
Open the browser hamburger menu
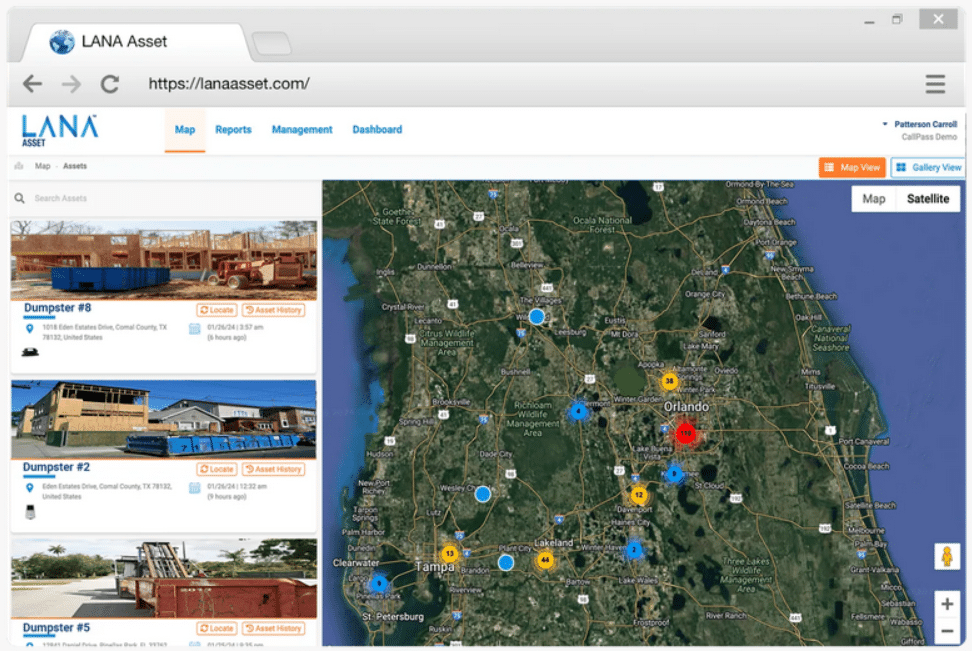point(935,84)
